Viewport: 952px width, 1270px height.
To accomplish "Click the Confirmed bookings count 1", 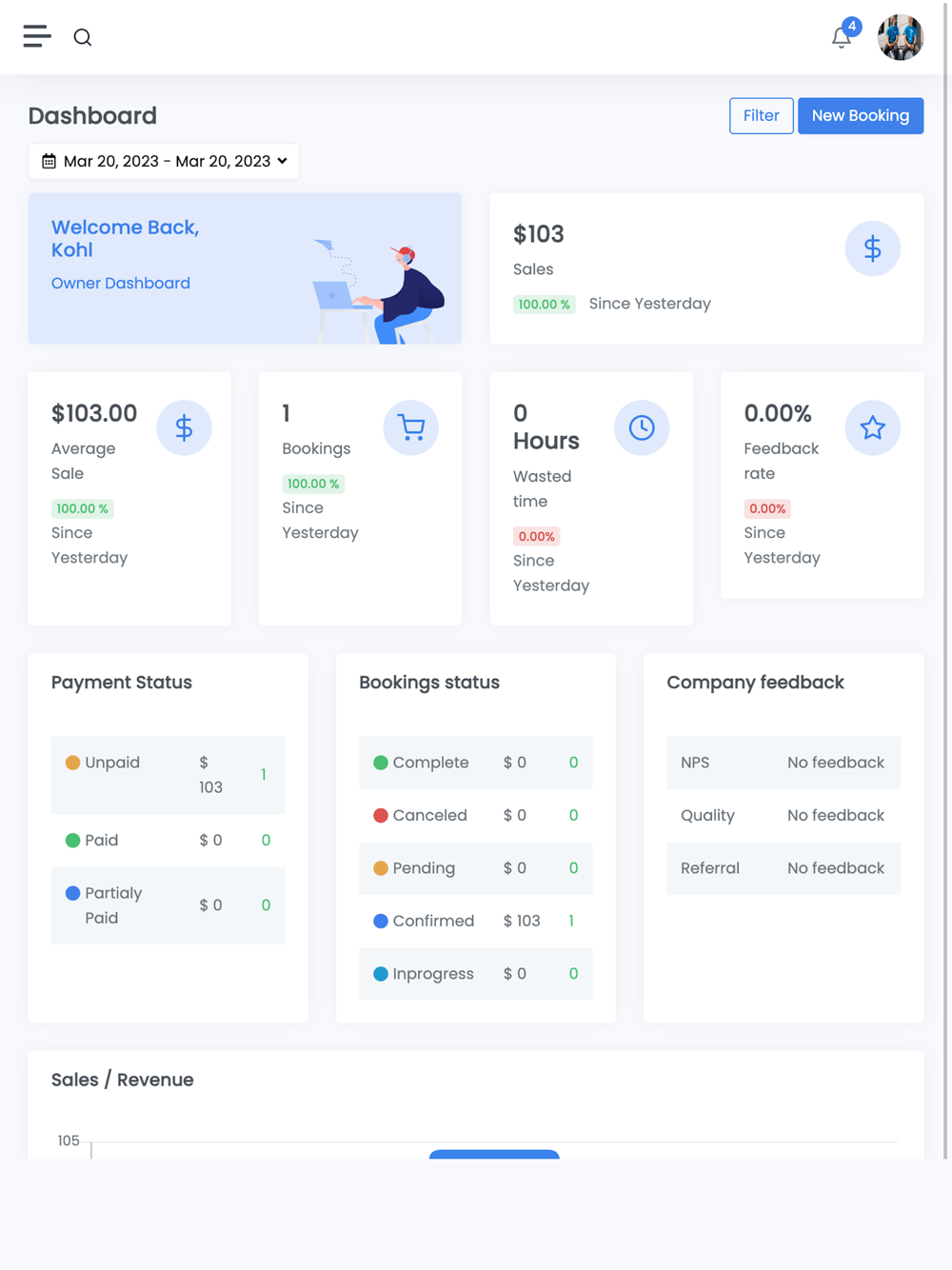I will (x=571, y=921).
